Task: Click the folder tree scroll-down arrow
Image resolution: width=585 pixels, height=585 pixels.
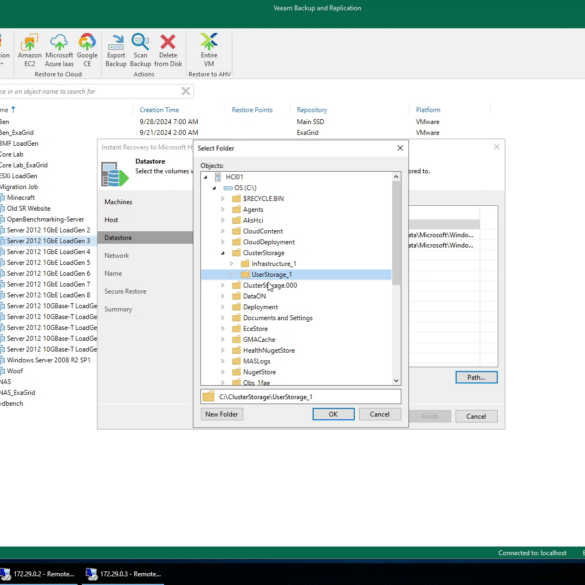Action: click(x=396, y=381)
